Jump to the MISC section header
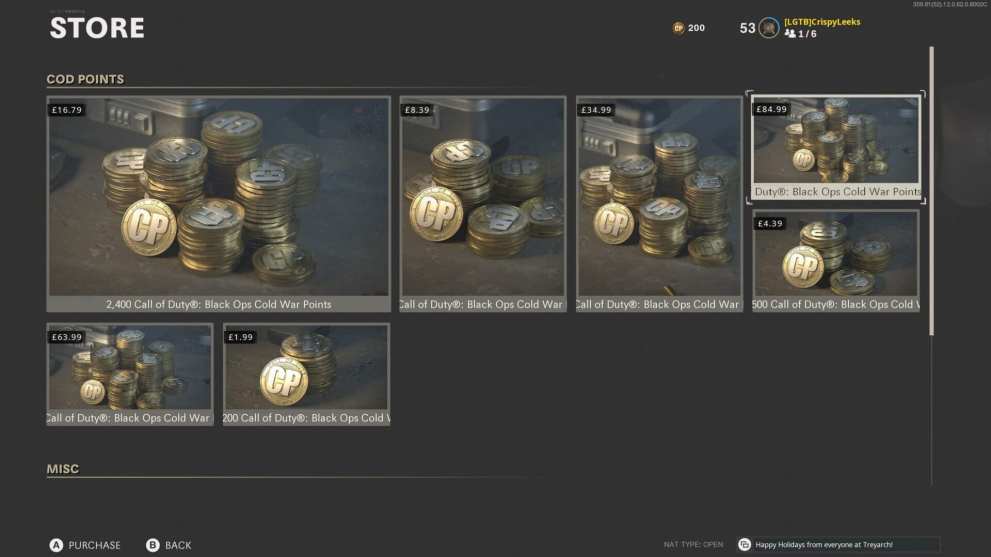This screenshot has height=557, width=991. (63, 469)
